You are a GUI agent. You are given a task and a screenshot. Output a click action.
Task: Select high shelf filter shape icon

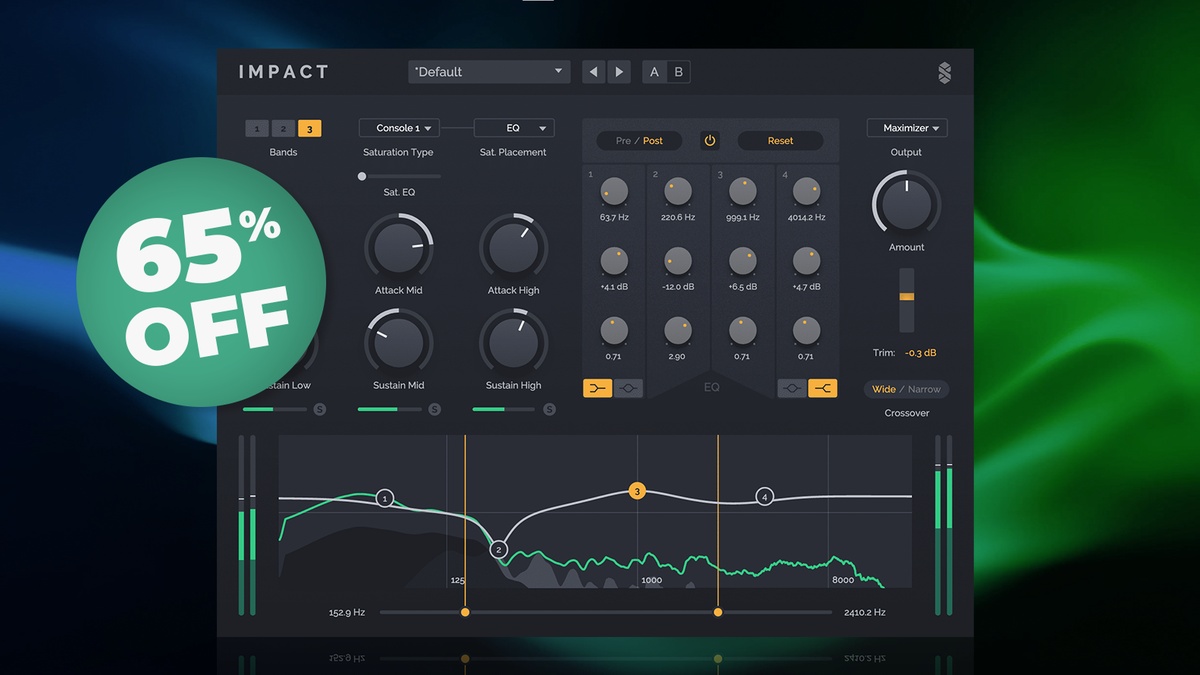(823, 388)
